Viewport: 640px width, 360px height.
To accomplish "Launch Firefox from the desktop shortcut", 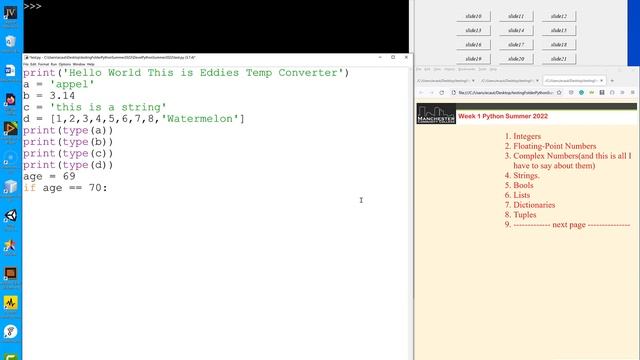I will (x=10, y=100).
